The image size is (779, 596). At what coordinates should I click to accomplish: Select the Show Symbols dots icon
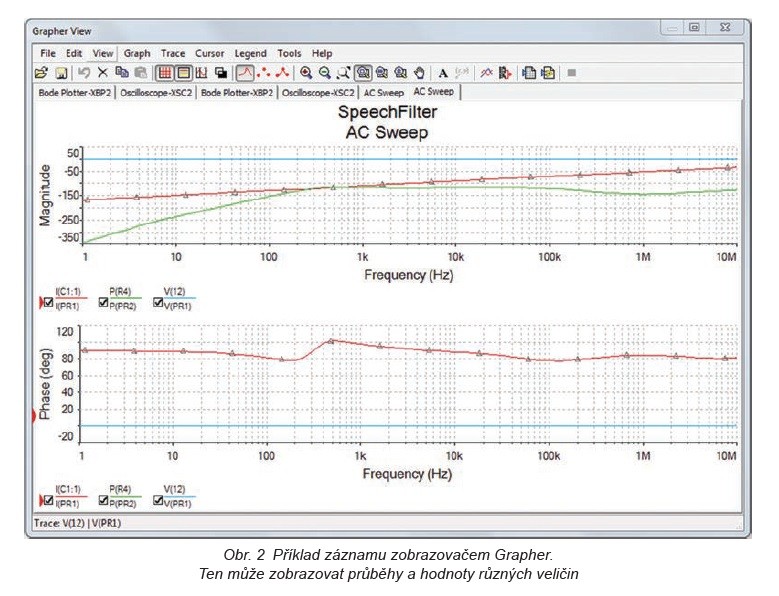pos(263,73)
